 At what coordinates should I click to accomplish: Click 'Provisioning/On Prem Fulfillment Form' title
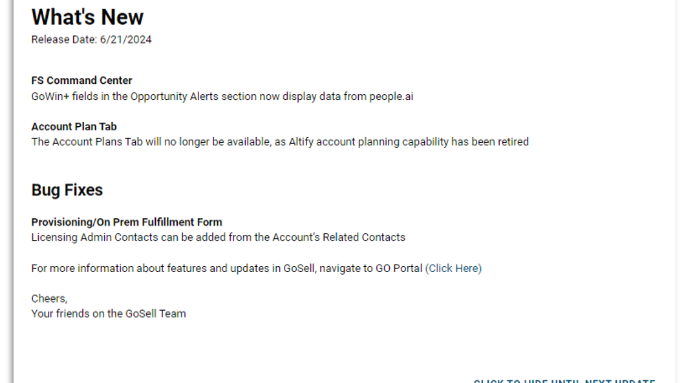click(127, 222)
